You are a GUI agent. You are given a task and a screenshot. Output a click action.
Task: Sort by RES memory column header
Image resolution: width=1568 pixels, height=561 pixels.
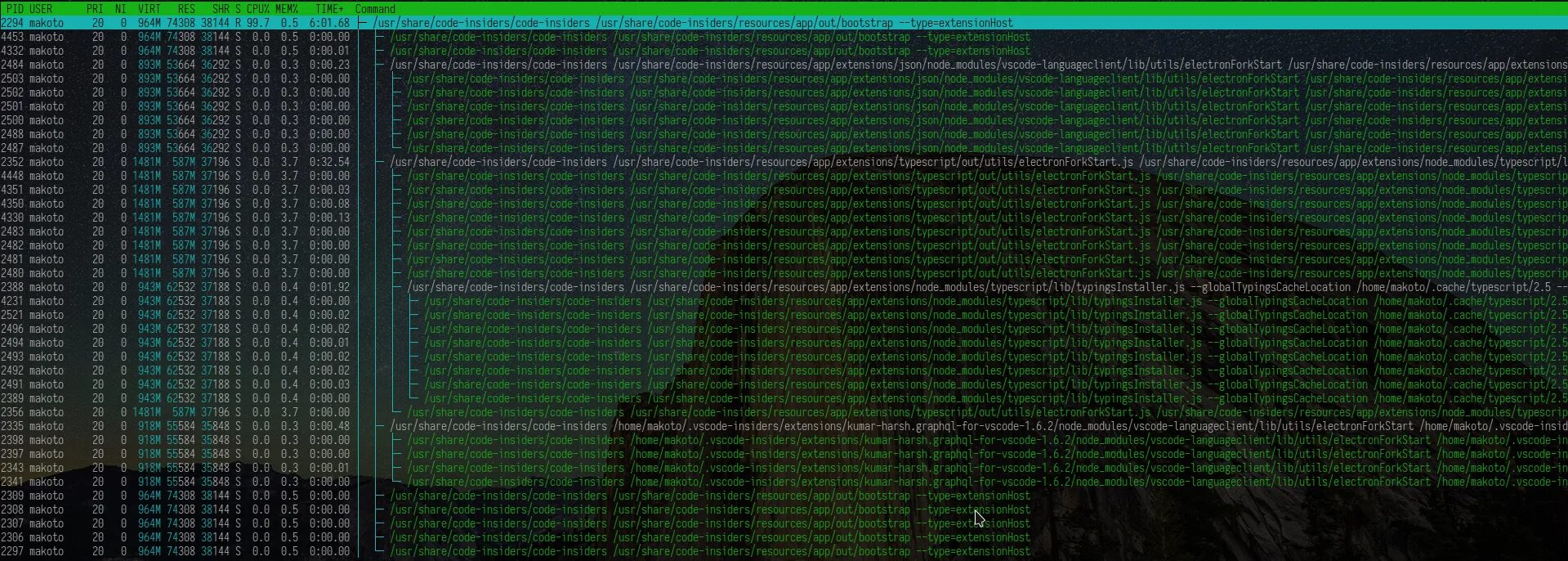(186, 9)
